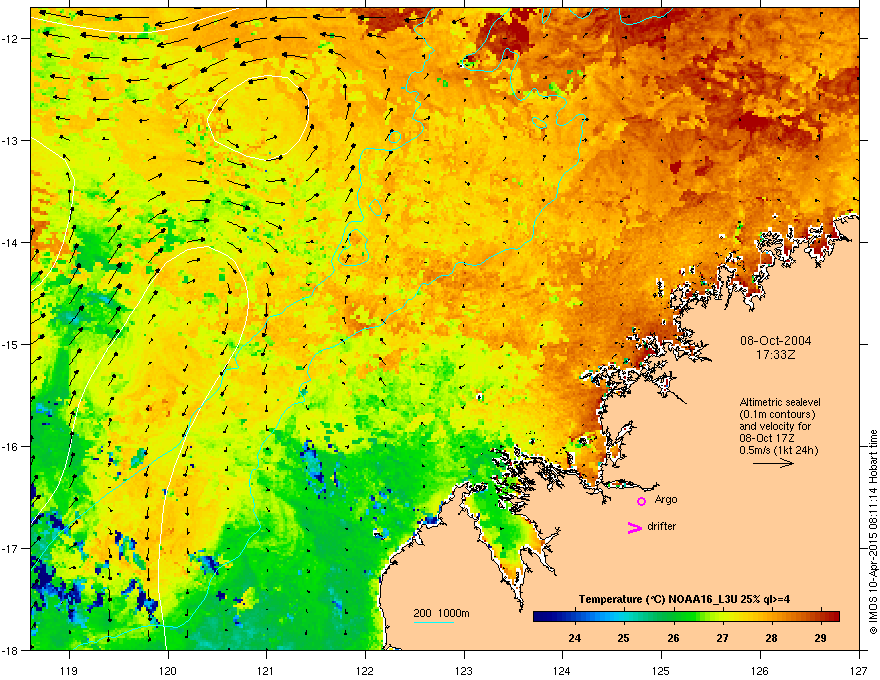
Task: Click the '200 1000m' bathymetry label
Action: [441, 613]
